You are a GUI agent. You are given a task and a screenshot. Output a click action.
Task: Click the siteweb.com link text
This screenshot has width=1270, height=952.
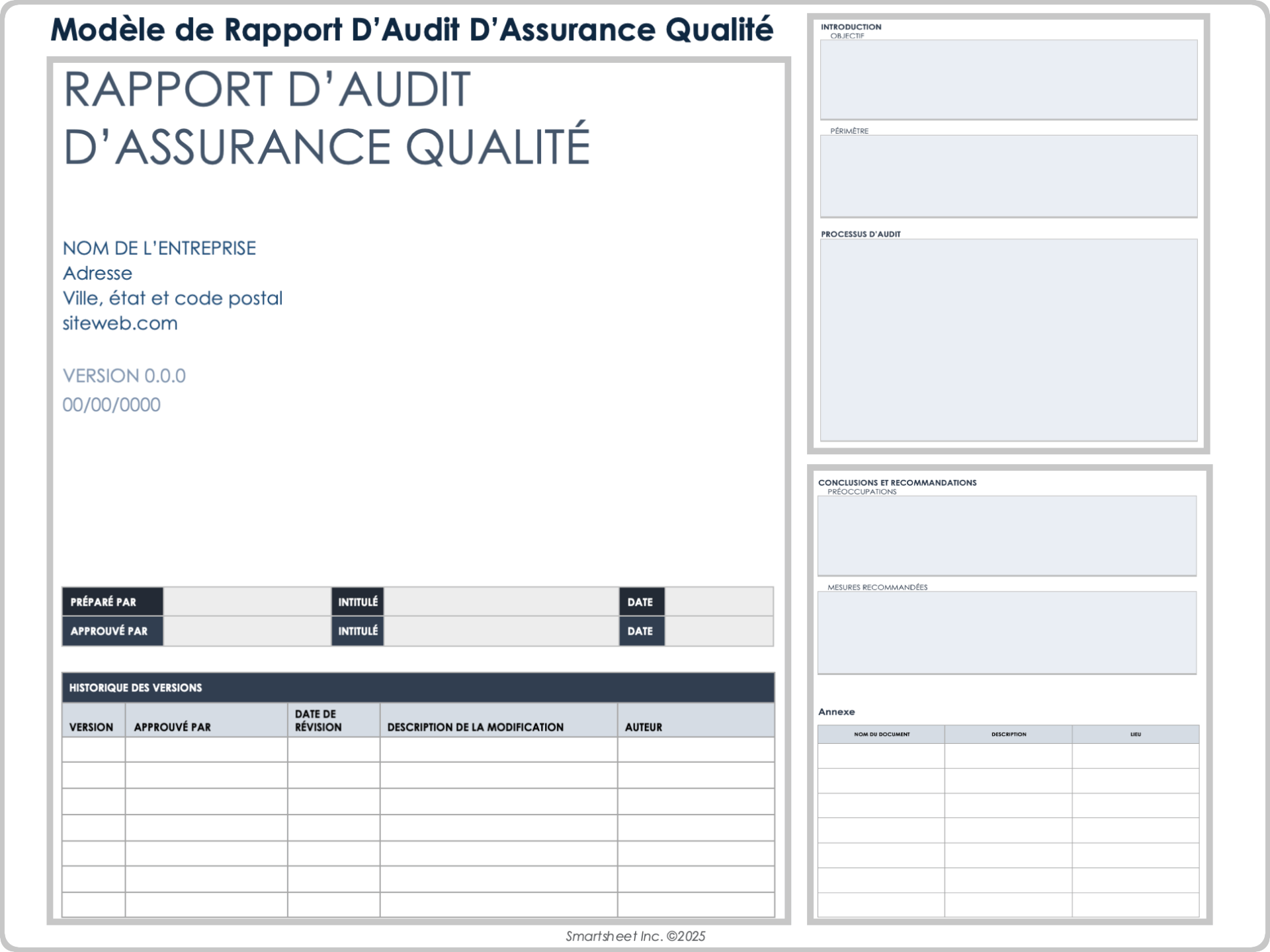120,323
